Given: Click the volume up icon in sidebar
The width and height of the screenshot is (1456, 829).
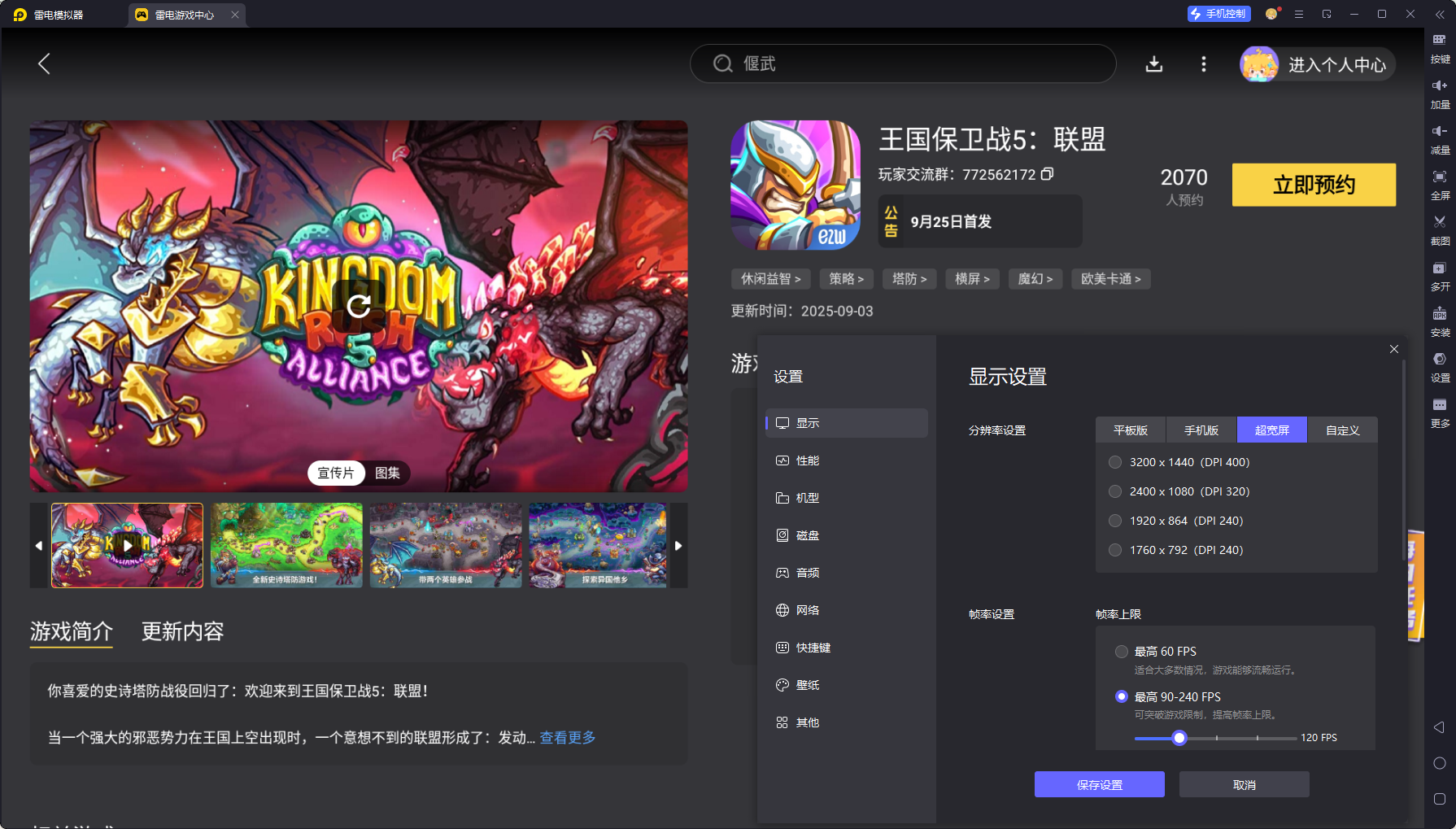Looking at the screenshot, I should pos(1439,86).
